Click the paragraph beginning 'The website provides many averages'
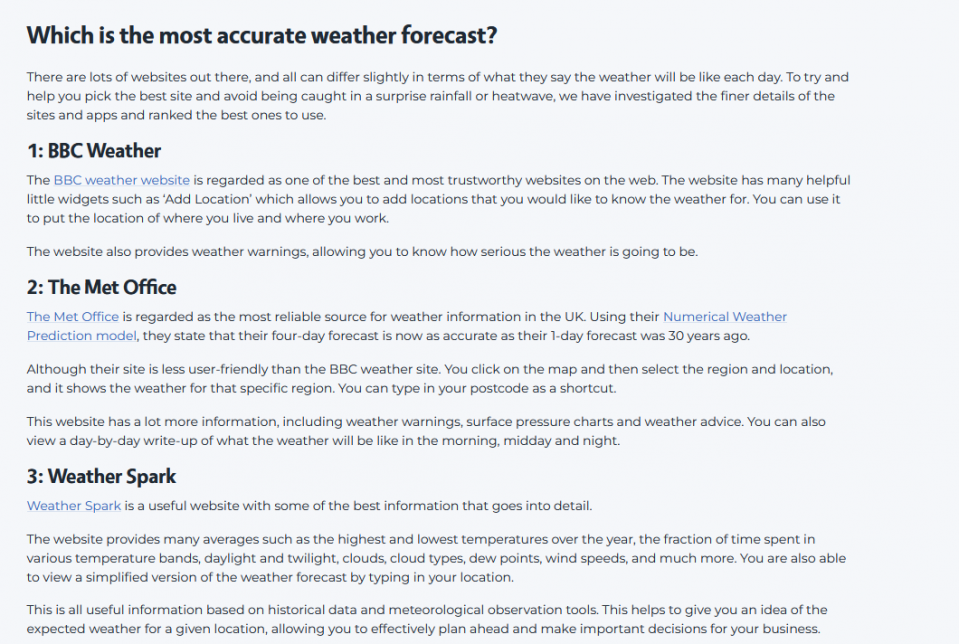 pos(436,558)
